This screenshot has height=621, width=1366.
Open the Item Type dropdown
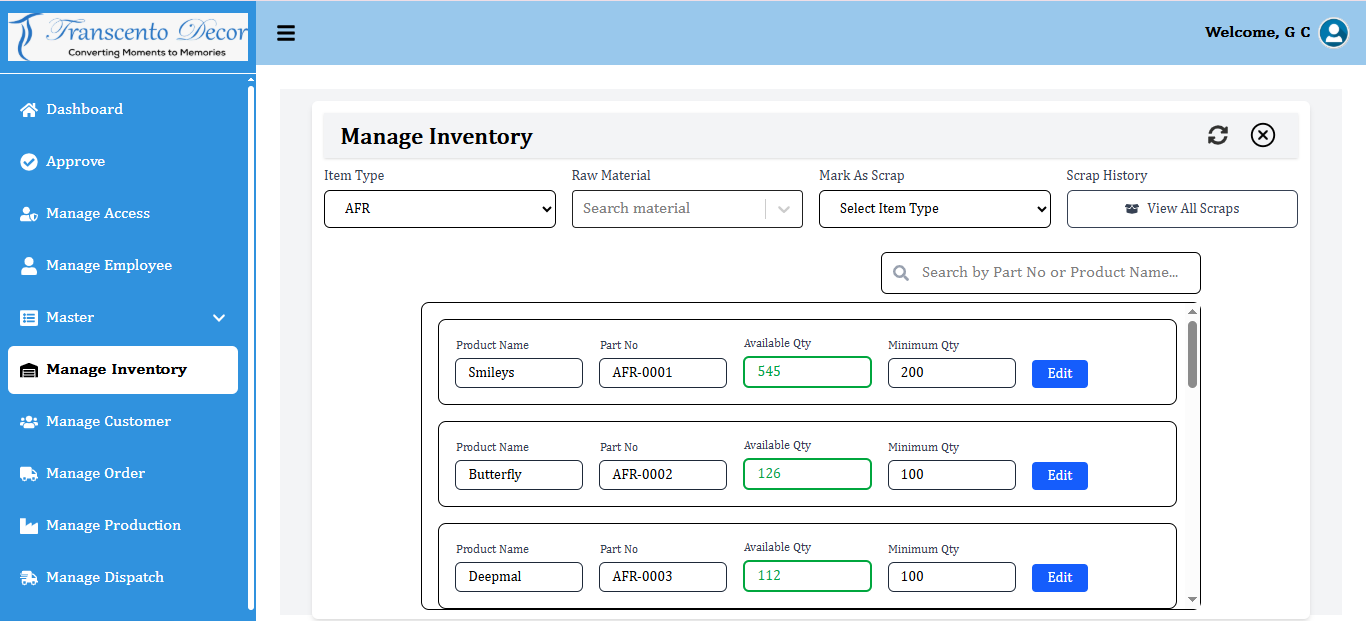coord(439,209)
